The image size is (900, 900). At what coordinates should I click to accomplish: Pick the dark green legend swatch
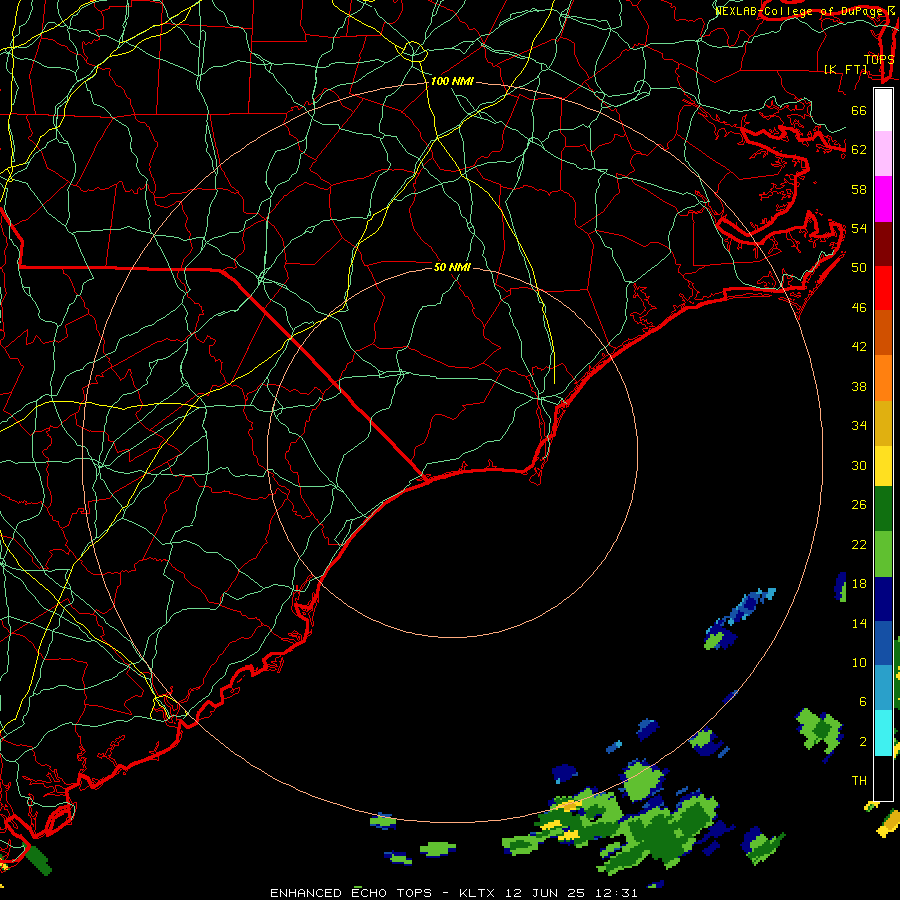883,509
